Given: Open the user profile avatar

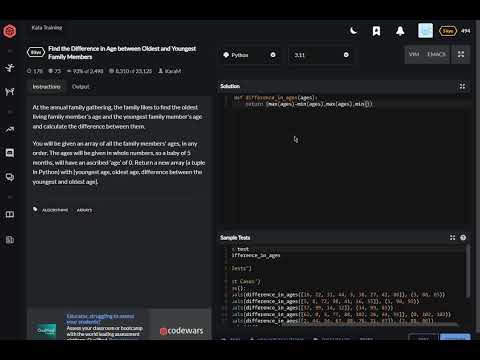Looking at the screenshot, I should point(425,31).
